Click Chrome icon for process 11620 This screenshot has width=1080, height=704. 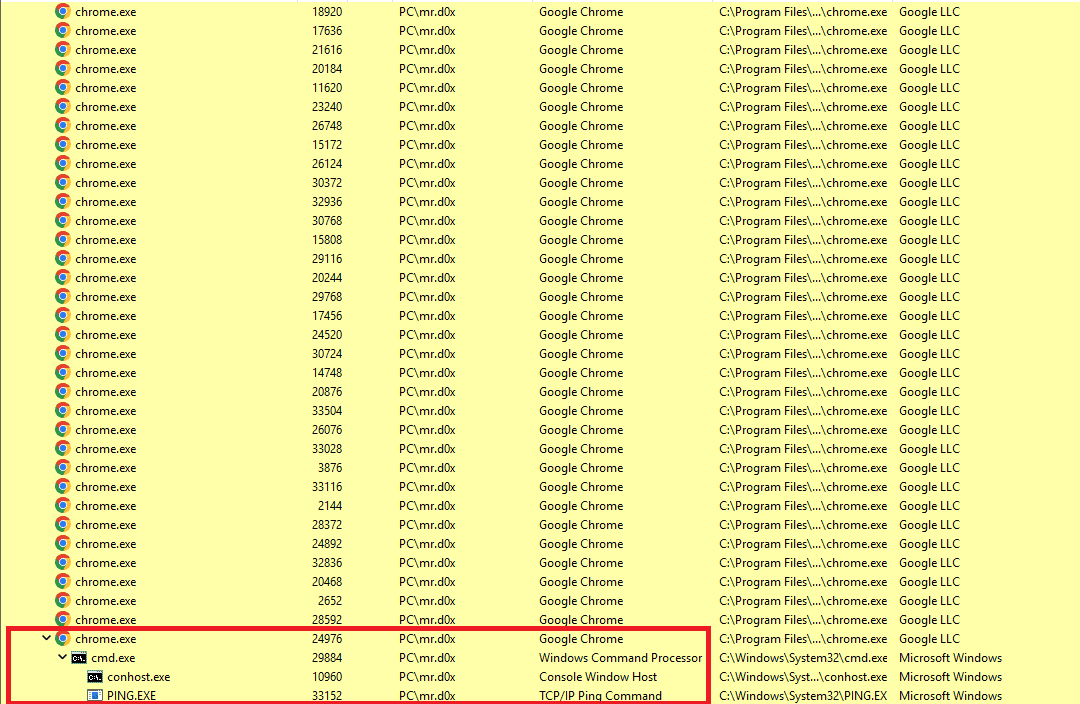click(63, 87)
